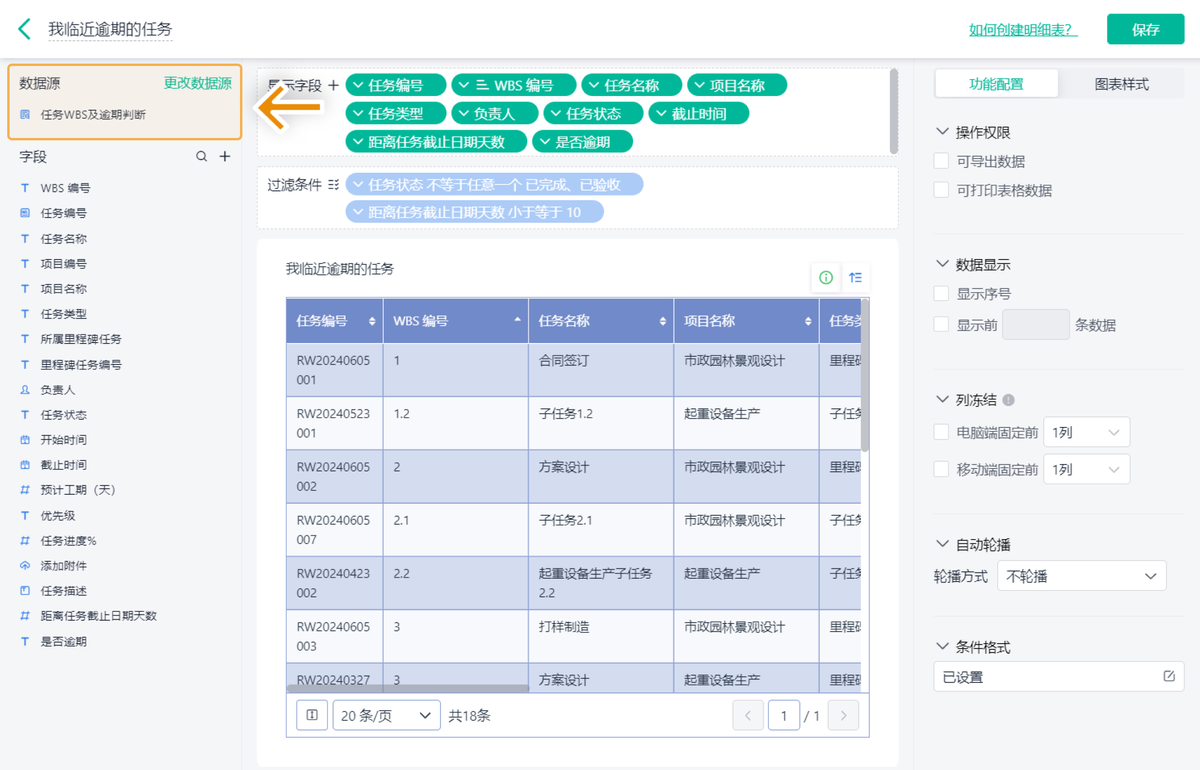This screenshot has height=770, width=1200.
Task: Click the 保存 button
Action: click(x=1145, y=29)
